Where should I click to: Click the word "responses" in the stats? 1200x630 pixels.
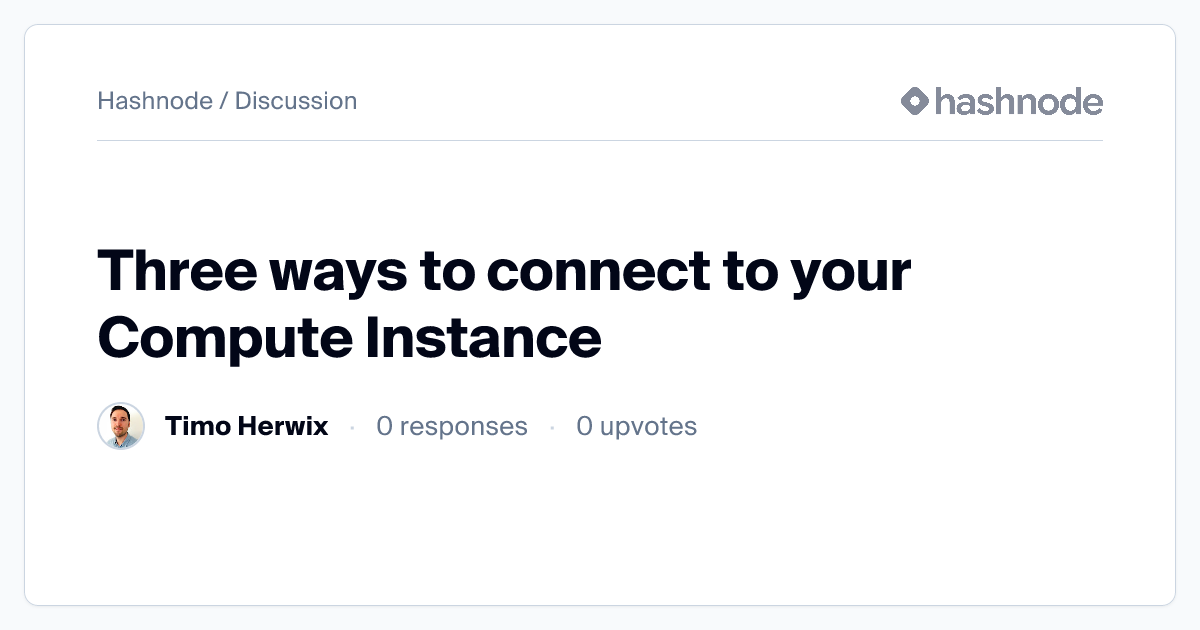tap(463, 426)
